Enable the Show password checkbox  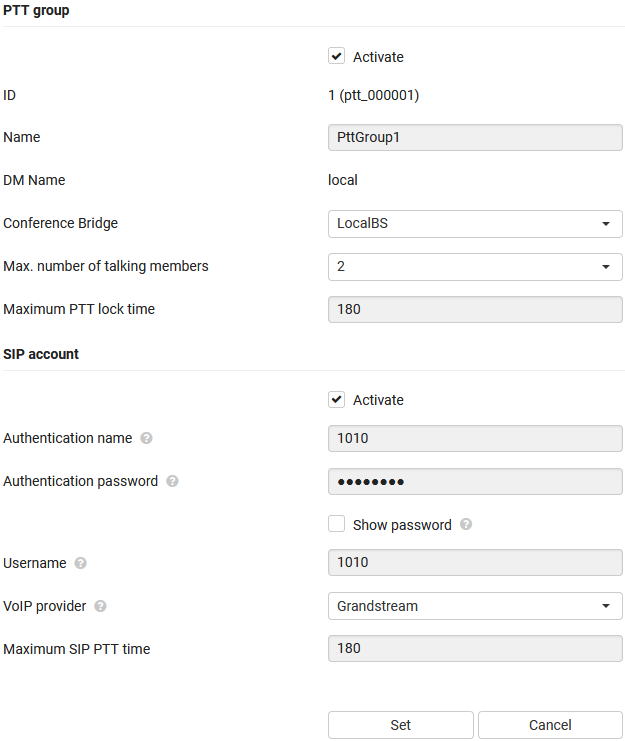click(x=337, y=524)
